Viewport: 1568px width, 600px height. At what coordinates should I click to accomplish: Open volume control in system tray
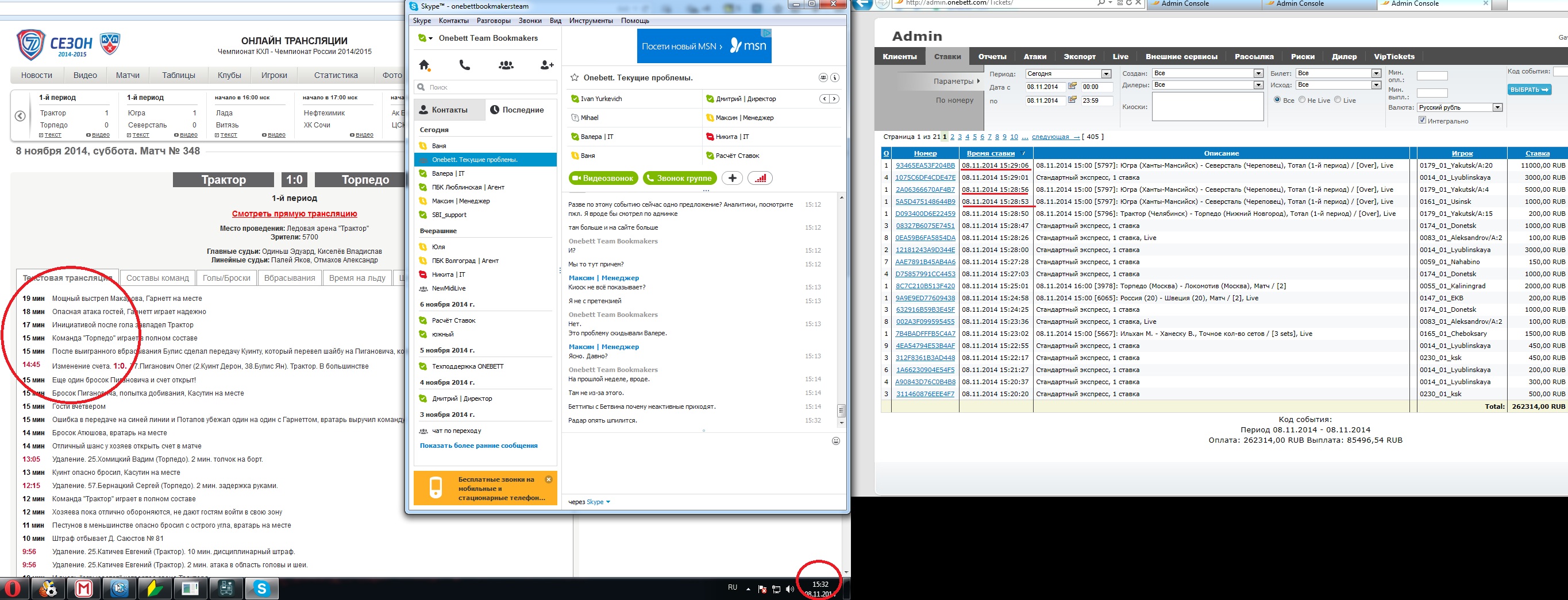click(x=789, y=589)
